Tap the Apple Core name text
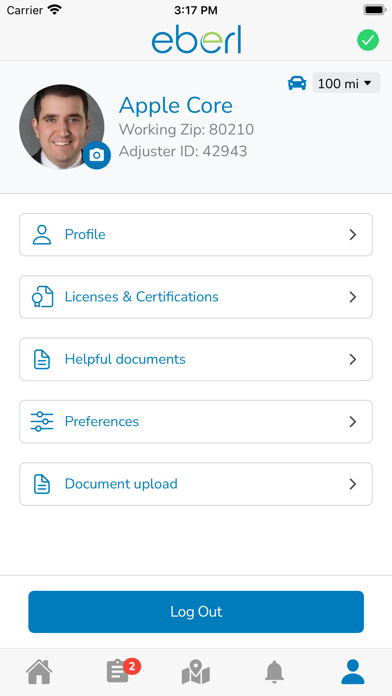Viewport: 392px width, 696px height. tap(176, 106)
